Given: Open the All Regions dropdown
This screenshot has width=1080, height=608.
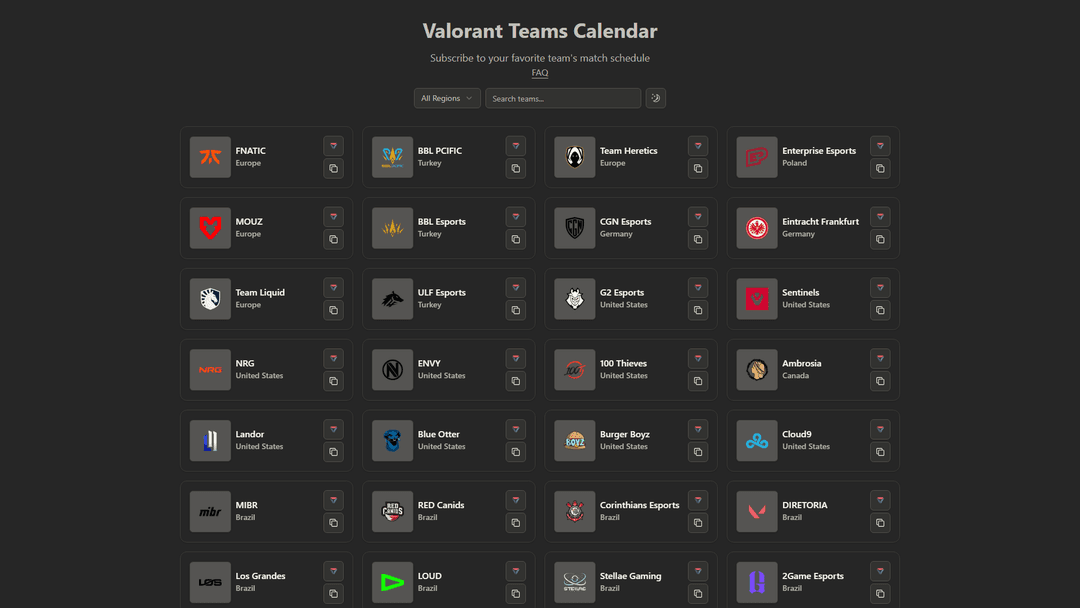Looking at the screenshot, I should pyautogui.click(x=446, y=98).
